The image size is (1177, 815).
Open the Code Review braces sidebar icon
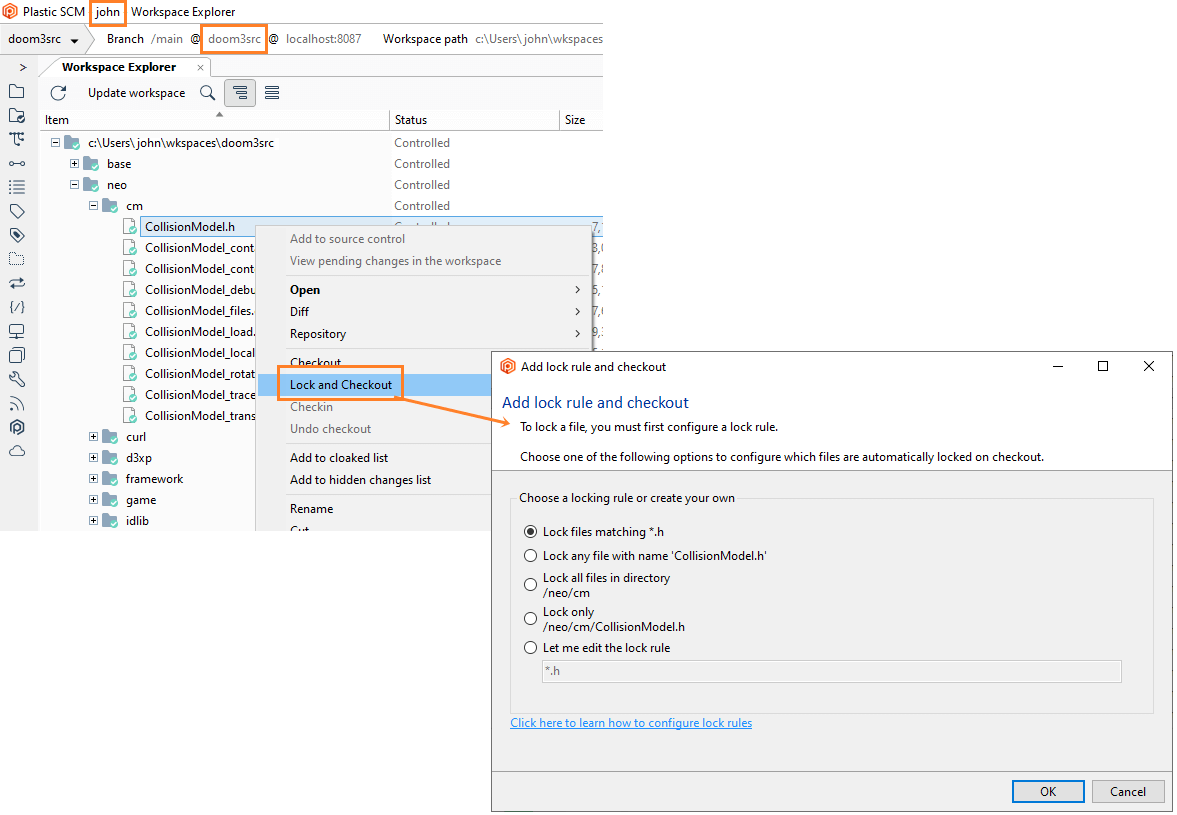click(x=17, y=307)
